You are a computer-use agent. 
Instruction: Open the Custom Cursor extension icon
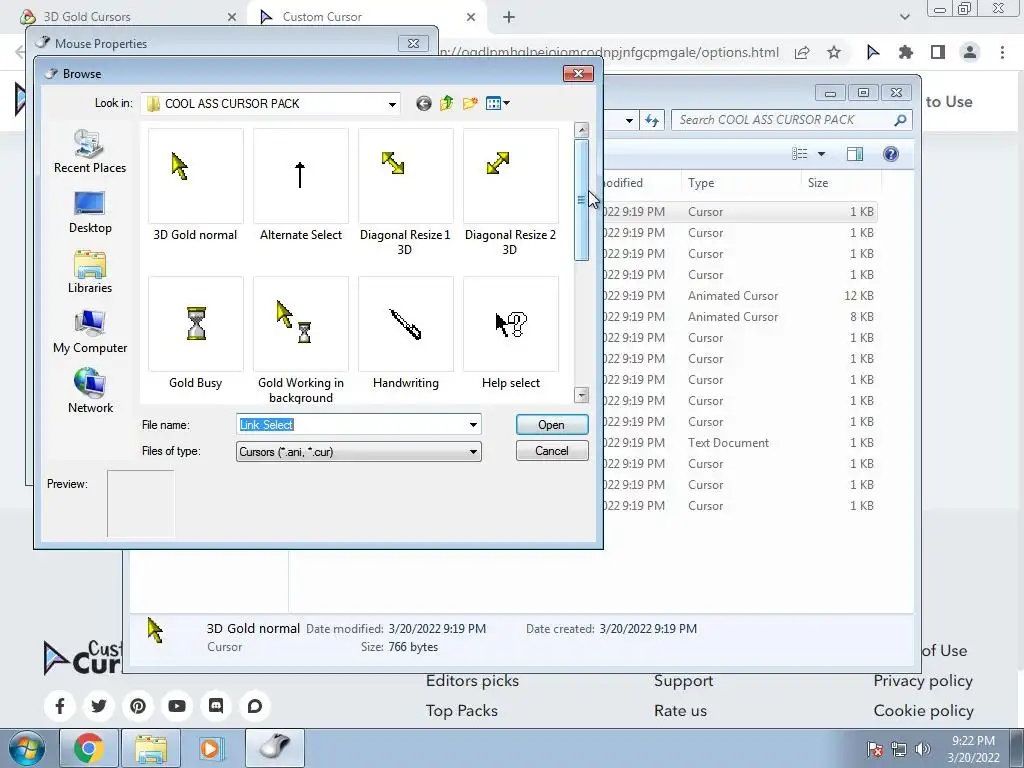tap(873, 52)
